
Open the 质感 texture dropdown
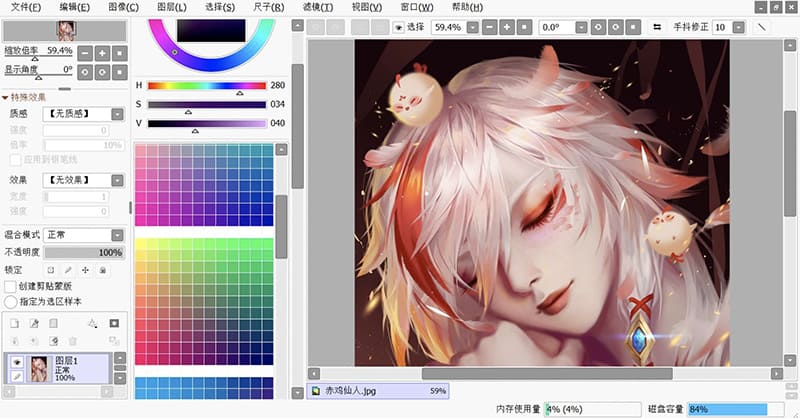(x=118, y=114)
